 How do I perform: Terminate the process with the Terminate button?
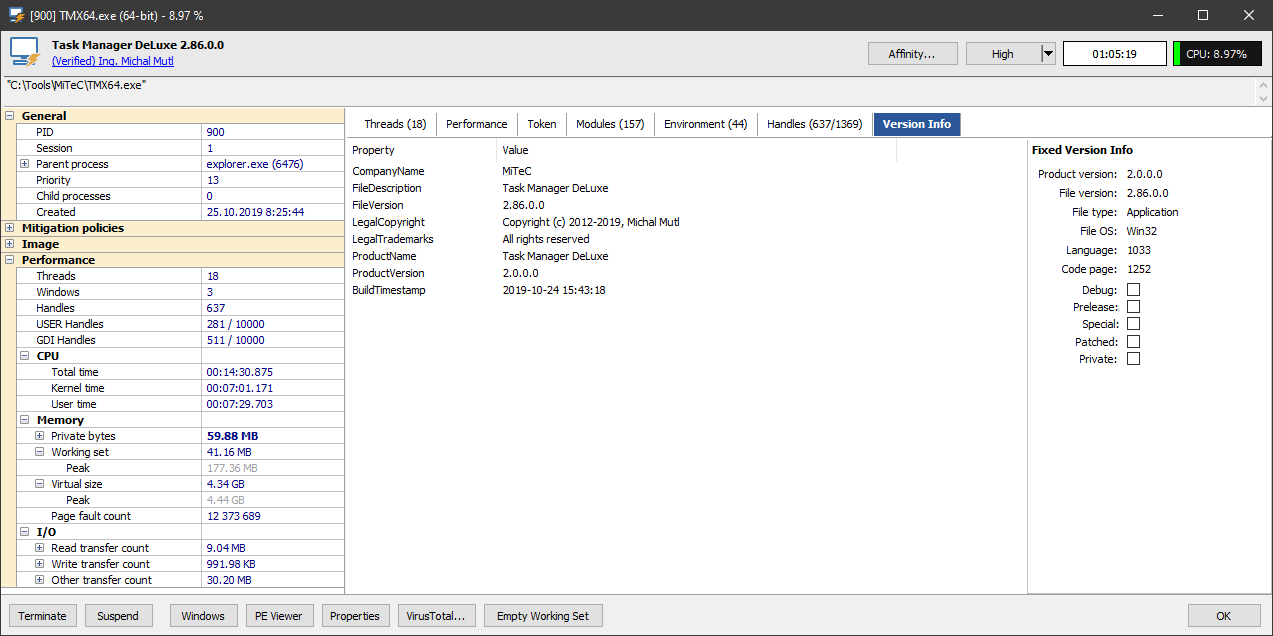(x=42, y=616)
